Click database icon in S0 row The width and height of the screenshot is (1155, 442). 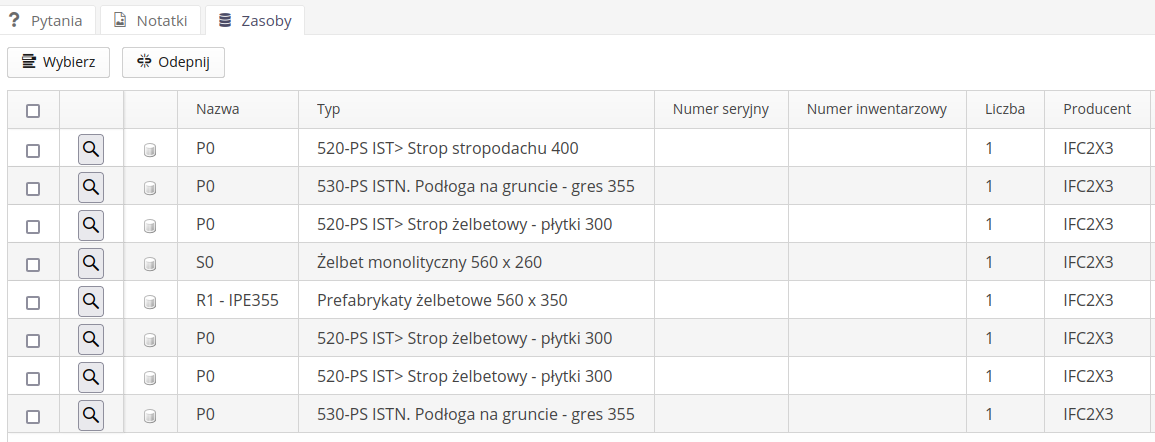coord(150,264)
